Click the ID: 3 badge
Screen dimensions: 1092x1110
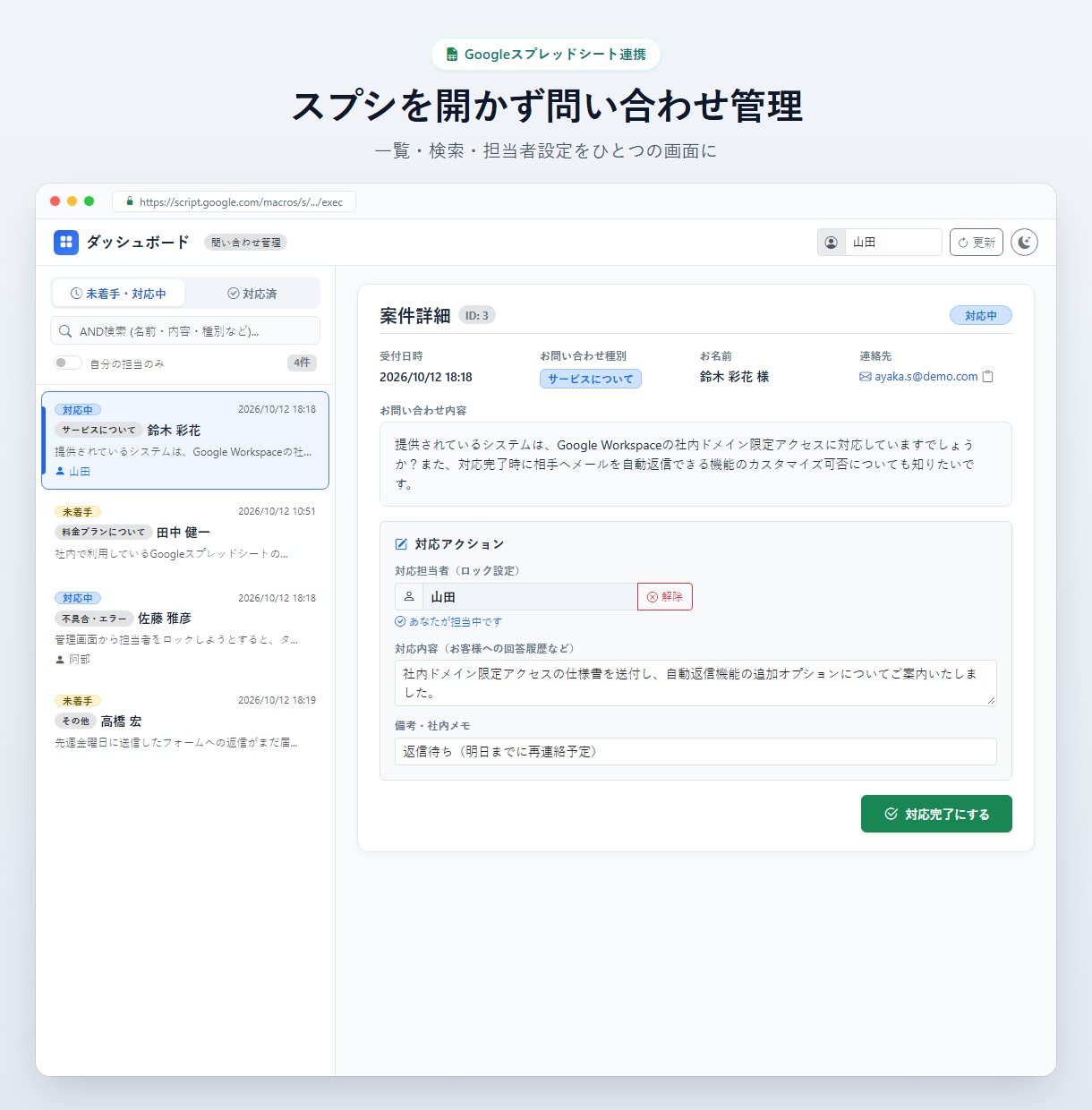[477, 315]
